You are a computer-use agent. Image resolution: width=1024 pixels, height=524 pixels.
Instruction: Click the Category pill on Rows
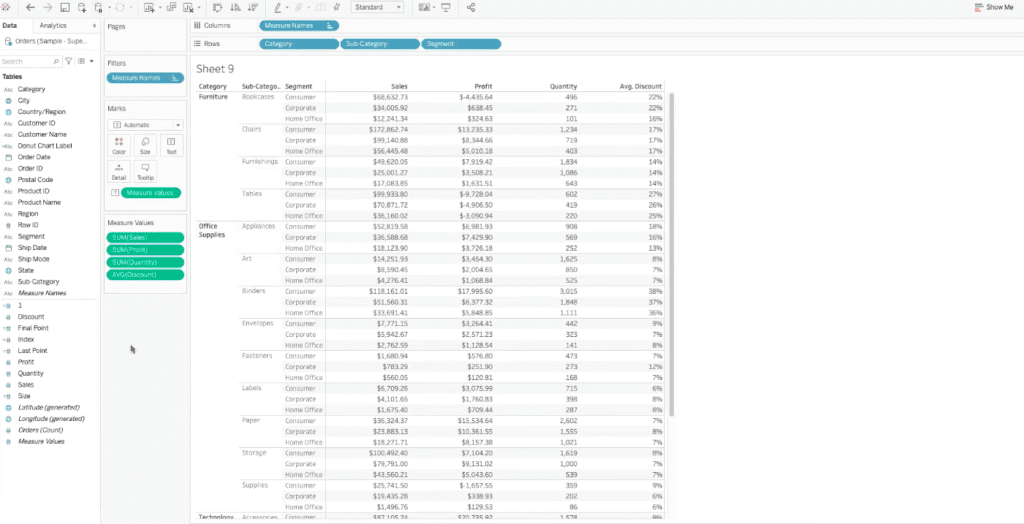point(299,44)
